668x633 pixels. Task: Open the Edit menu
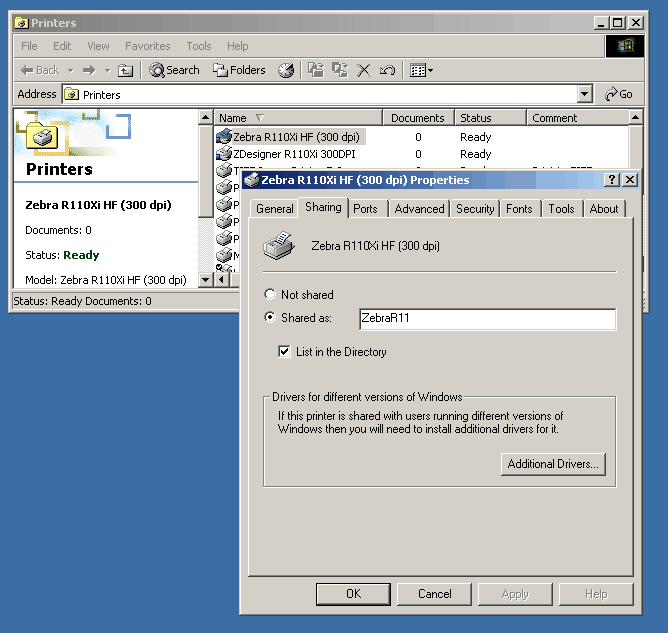62,46
